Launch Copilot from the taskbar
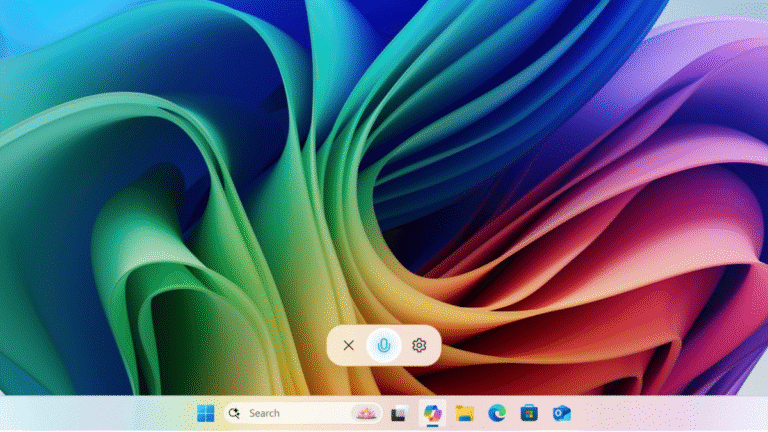The height and width of the screenshot is (432, 768). point(432,412)
